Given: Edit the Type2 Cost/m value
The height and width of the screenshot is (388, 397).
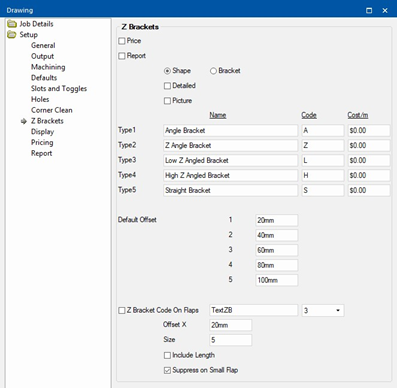Looking at the screenshot, I should pyautogui.click(x=369, y=145).
